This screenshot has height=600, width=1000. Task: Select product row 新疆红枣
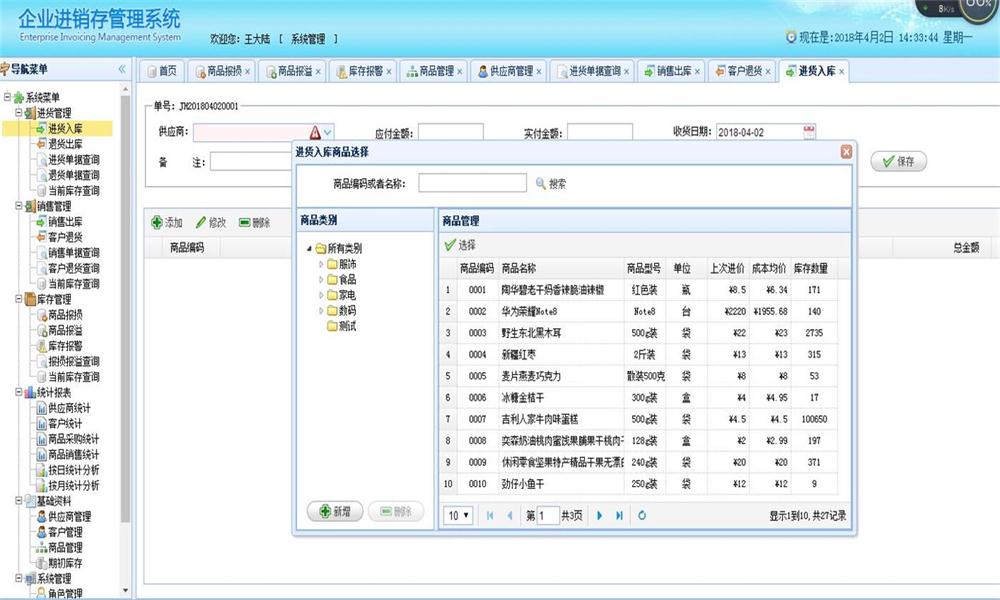(x=638, y=355)
